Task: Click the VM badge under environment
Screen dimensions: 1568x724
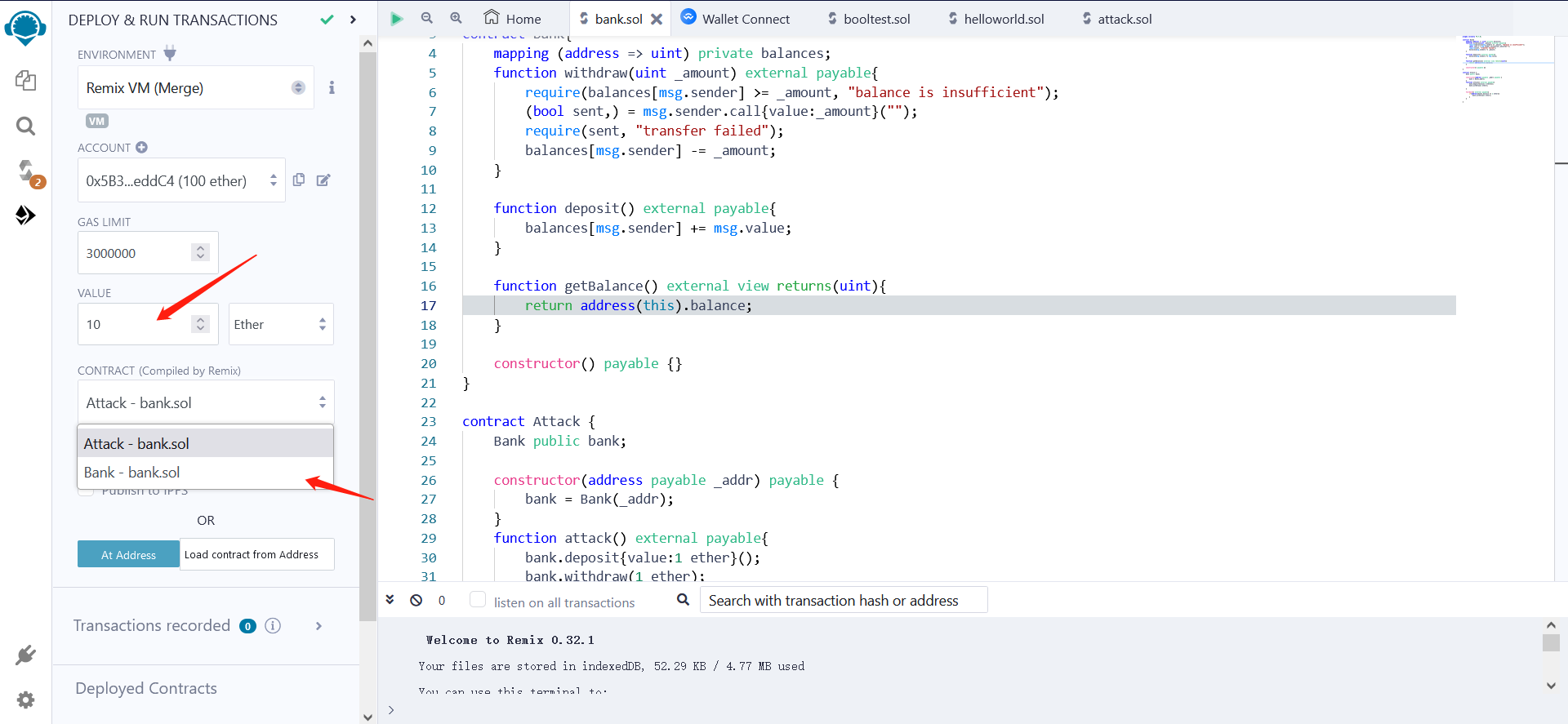Action: tap(97, 121)
